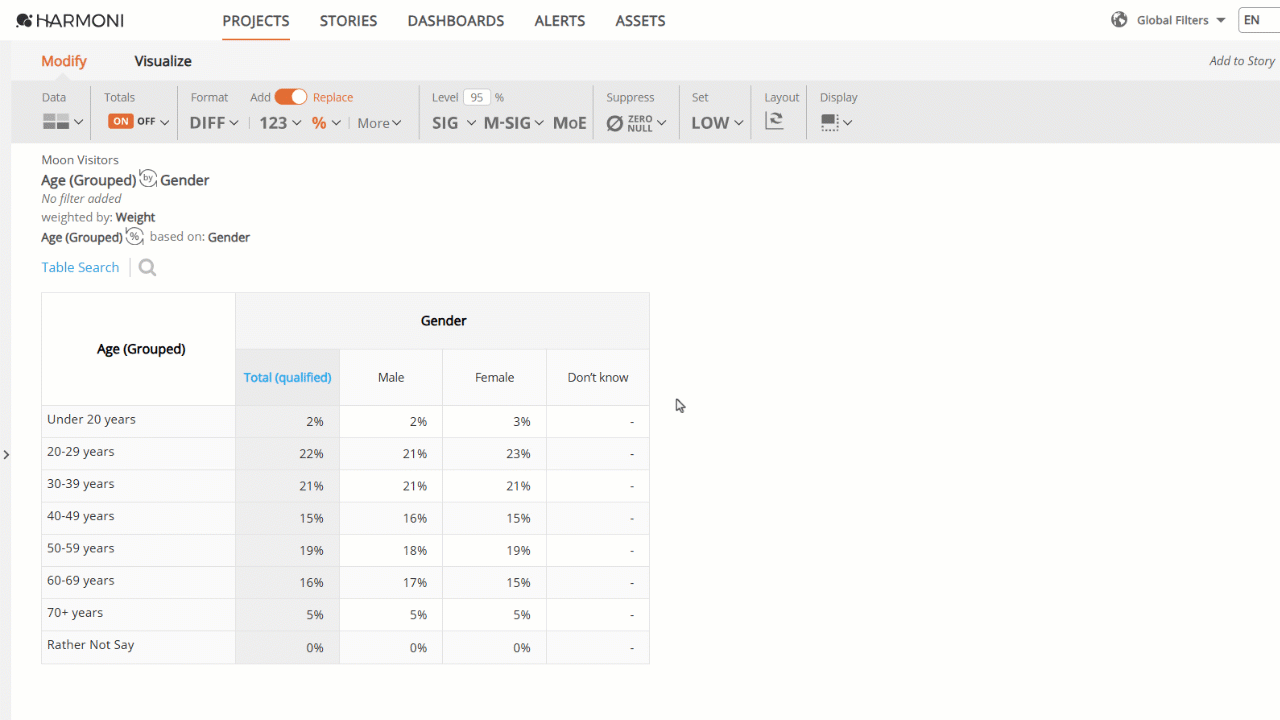Open the 123 number format dropdown
Screen dimensions: 1280x720
pos(280,123)
